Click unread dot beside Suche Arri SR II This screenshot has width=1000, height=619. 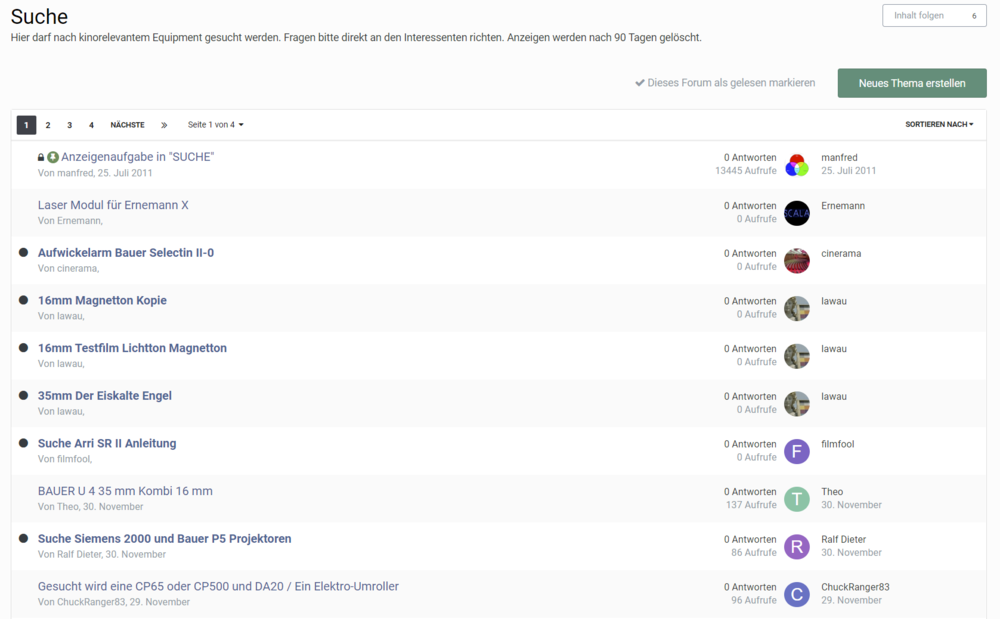click(24, 443)
